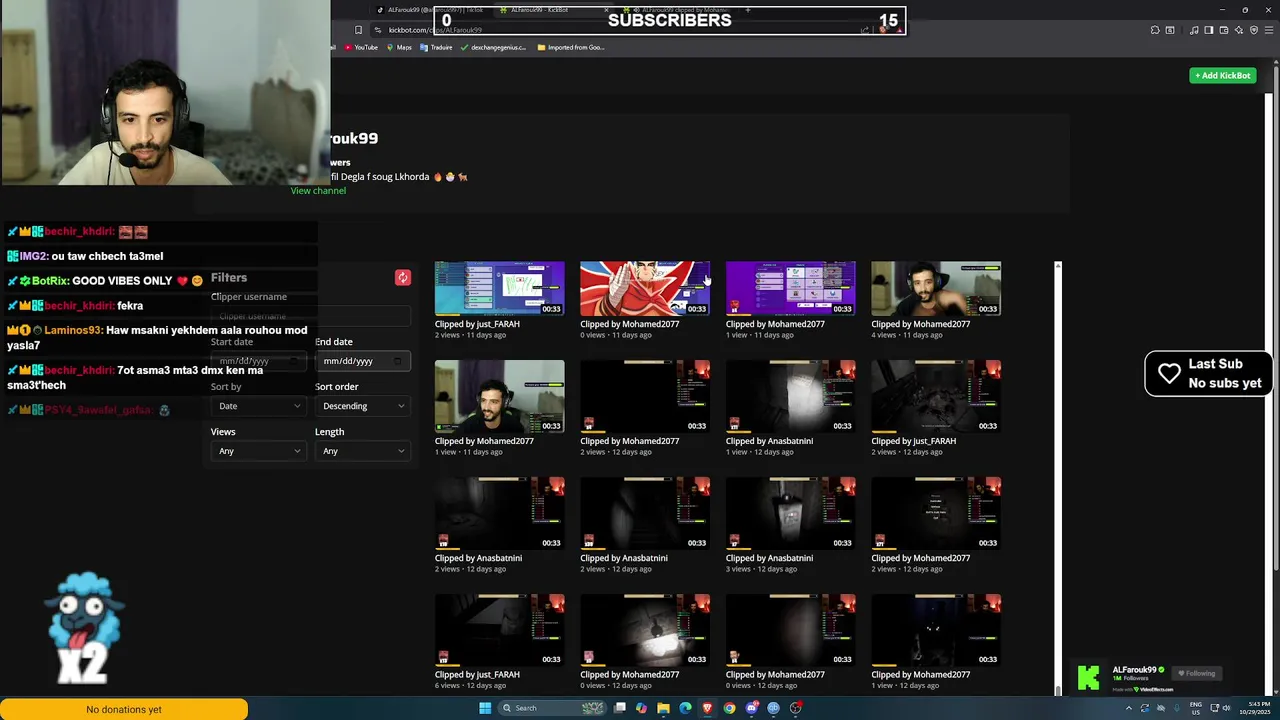This screenshot has height=720, width=1280.
Task: Show hidden system tray icons
Action: 1129,708
